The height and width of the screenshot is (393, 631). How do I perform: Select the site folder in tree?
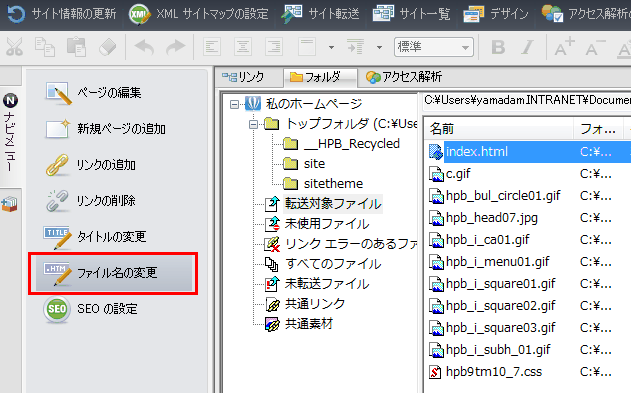[314, 164]
